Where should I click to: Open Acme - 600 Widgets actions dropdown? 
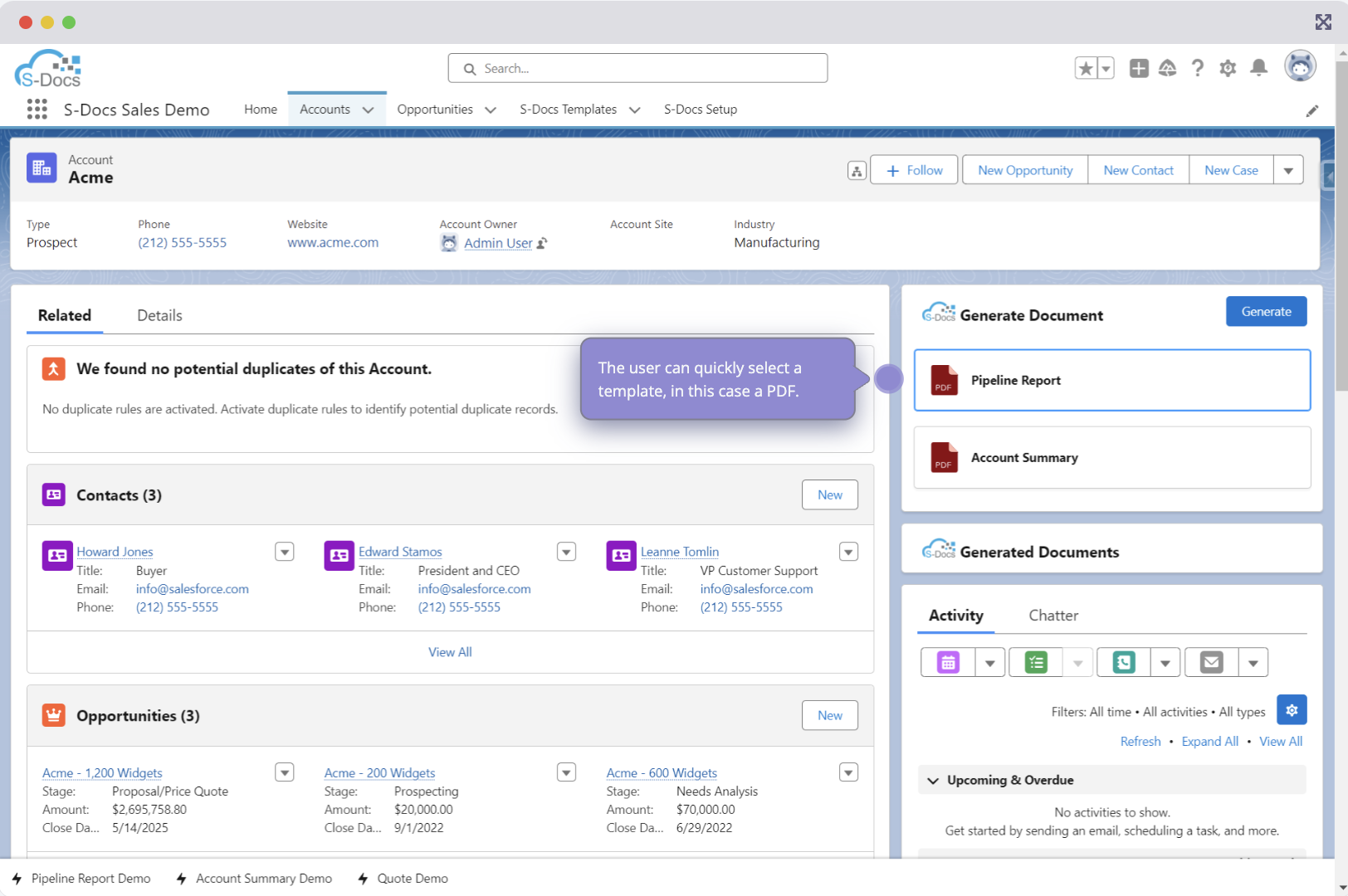[848, 772]
